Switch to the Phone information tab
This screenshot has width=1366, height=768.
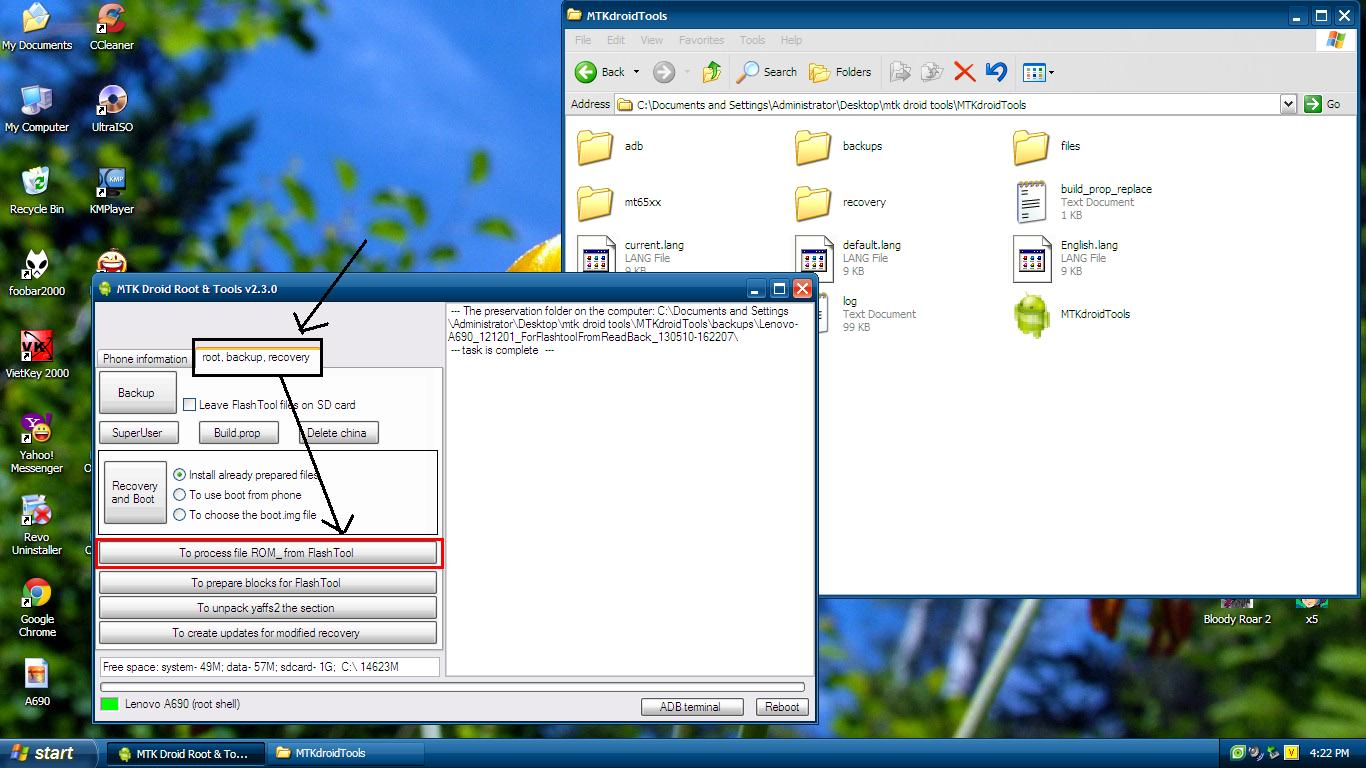pyautogui.click(x=145, y=359)
